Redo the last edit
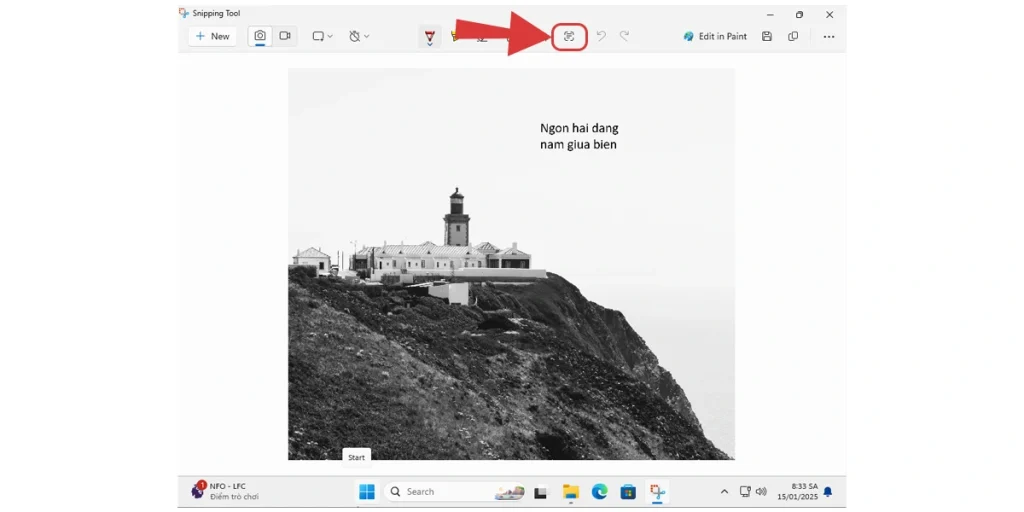 click(x=625, y=36)
